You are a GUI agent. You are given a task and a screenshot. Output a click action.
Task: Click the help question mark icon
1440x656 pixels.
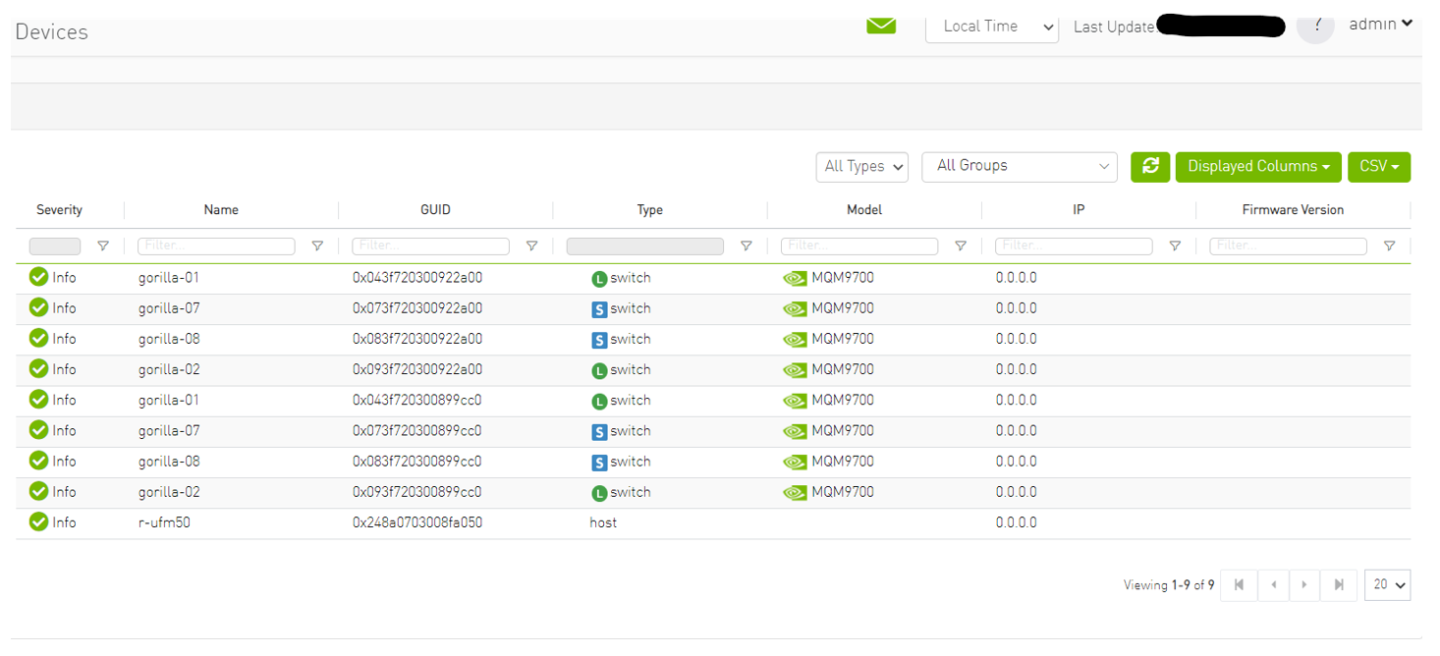pyautogui.click(x=1317, y=27)
